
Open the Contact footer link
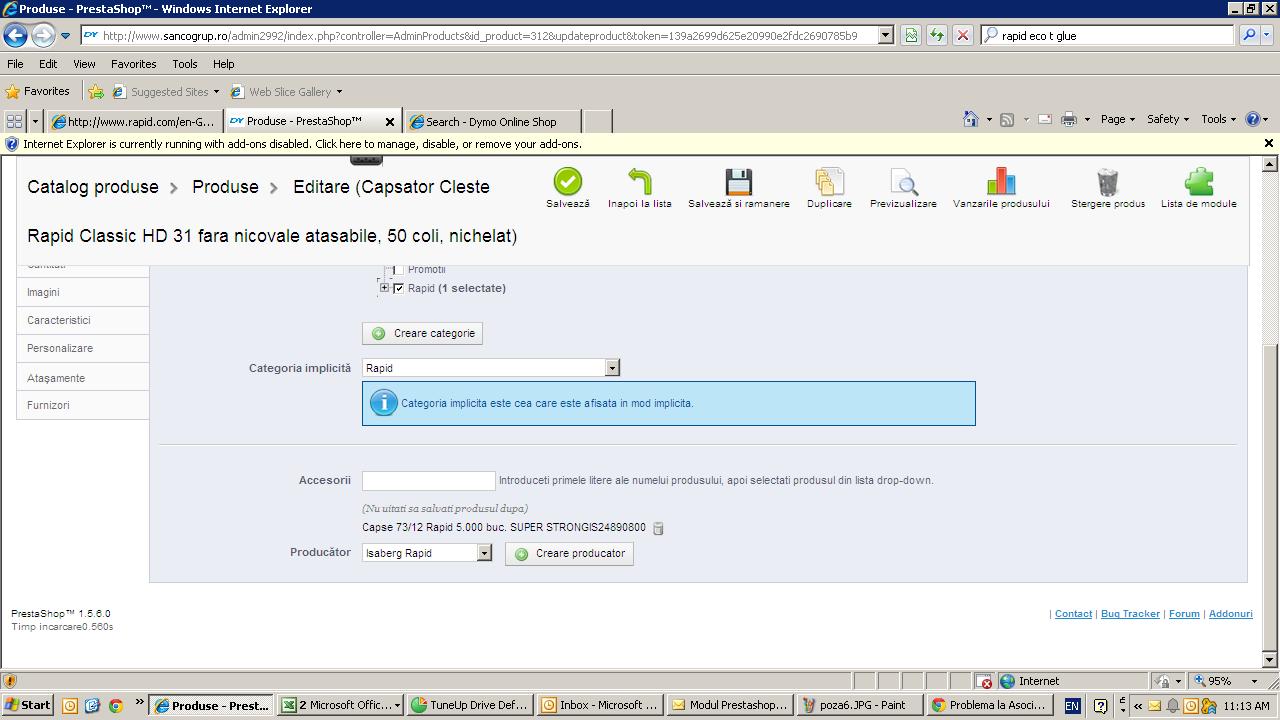coord(1073,613)
